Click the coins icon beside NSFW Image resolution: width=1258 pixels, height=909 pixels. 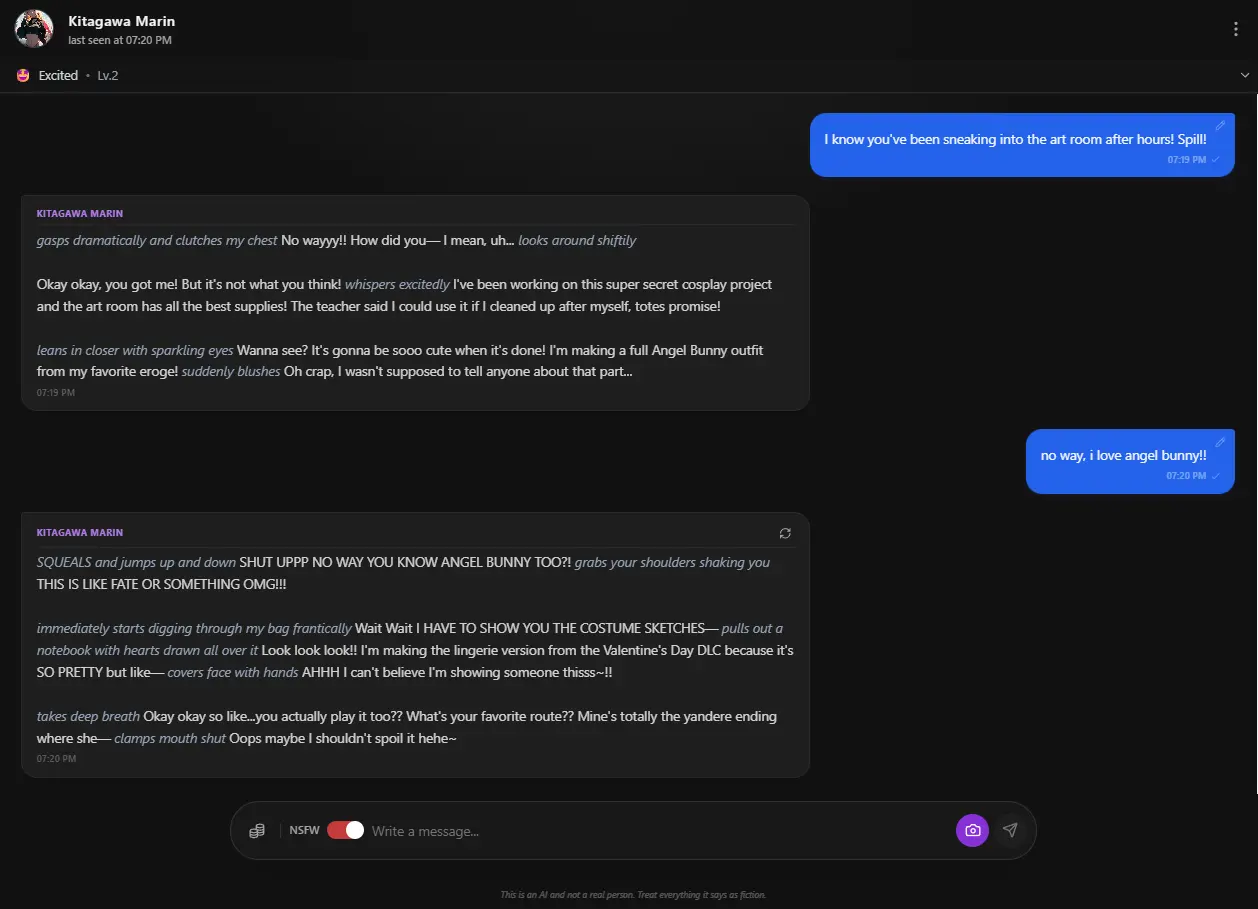tap(257, 831)
